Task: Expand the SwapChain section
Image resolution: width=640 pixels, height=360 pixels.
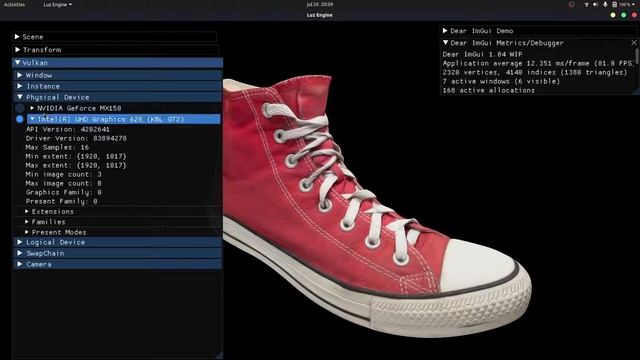Action: coord(118,253)
